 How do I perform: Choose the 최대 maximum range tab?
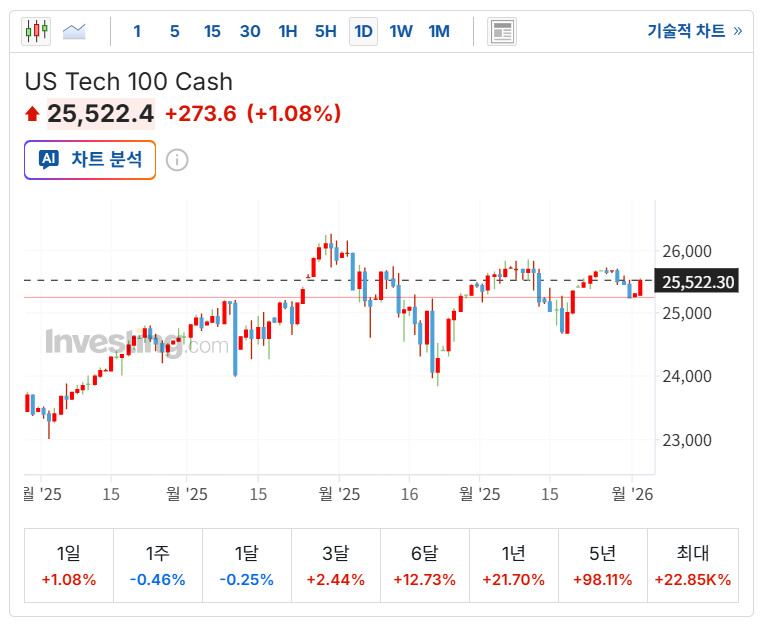pos(693,566)
